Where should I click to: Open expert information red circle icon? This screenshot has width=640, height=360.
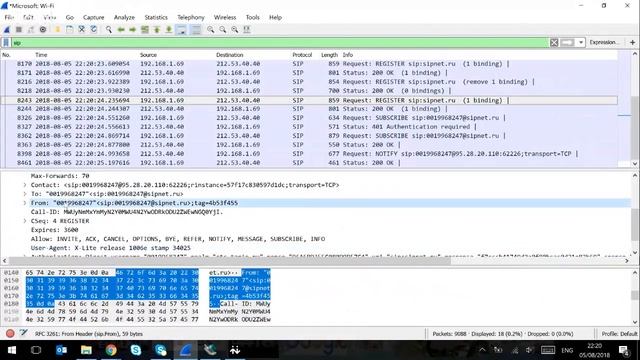10,333
